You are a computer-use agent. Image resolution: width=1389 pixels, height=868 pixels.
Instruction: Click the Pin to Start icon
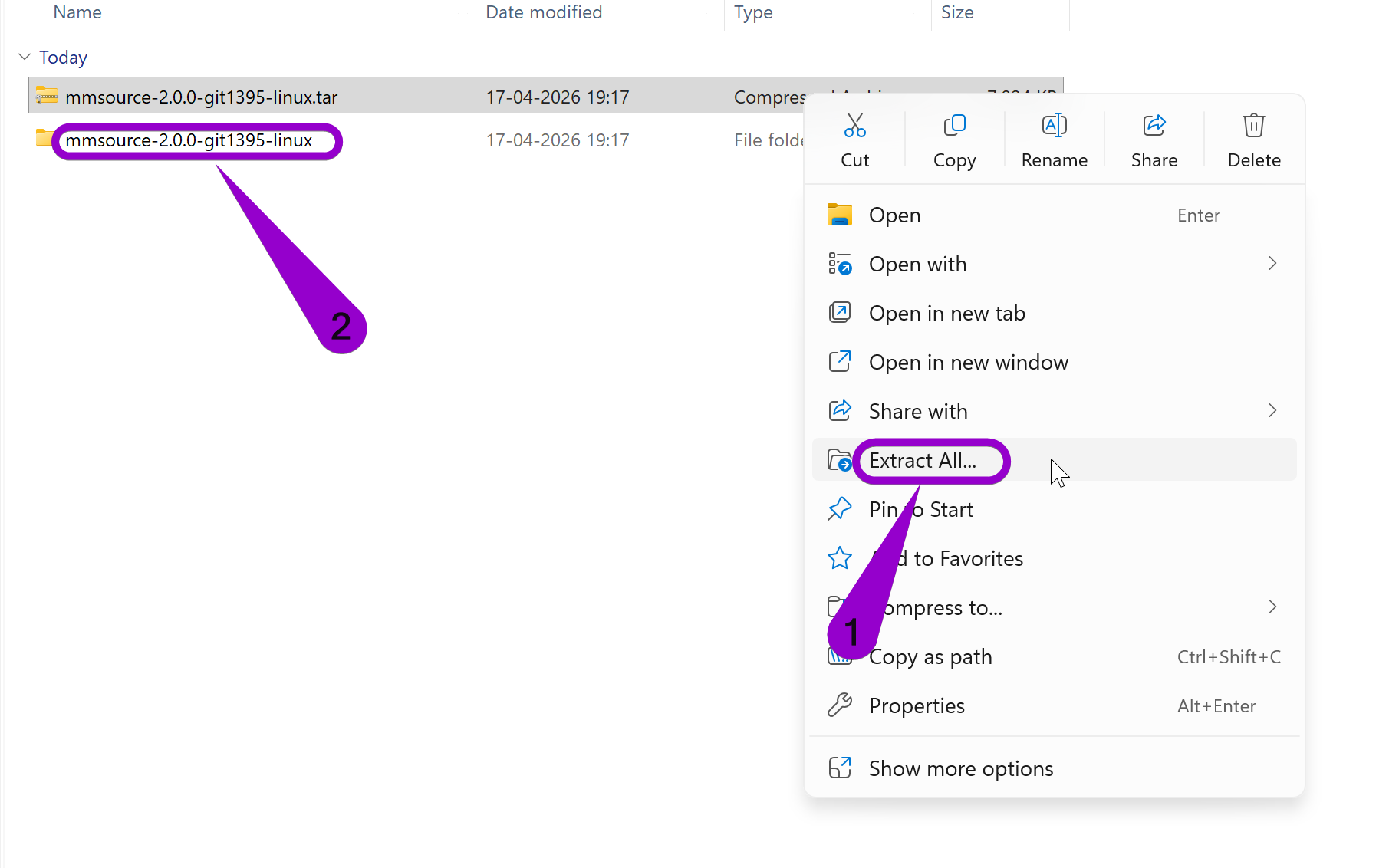tap(840, 508)
